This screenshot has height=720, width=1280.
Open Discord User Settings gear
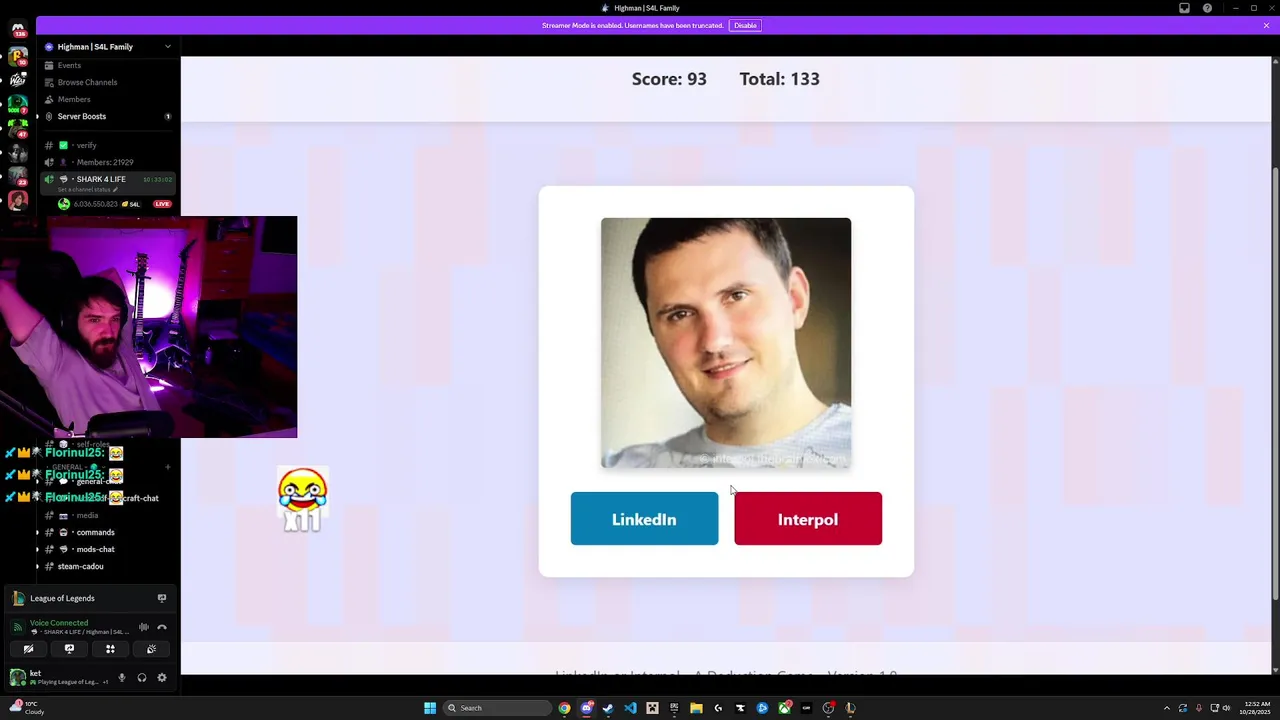coord(162,678)
